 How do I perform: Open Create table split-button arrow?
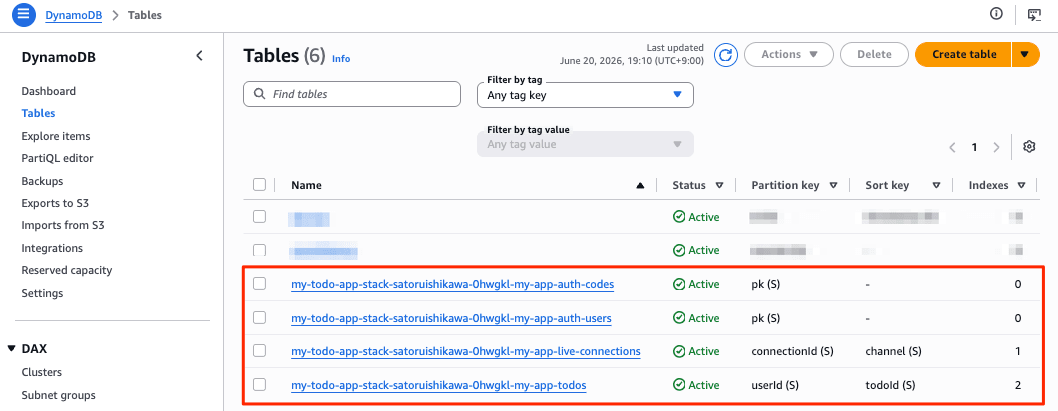click(x=1026, y=55)
